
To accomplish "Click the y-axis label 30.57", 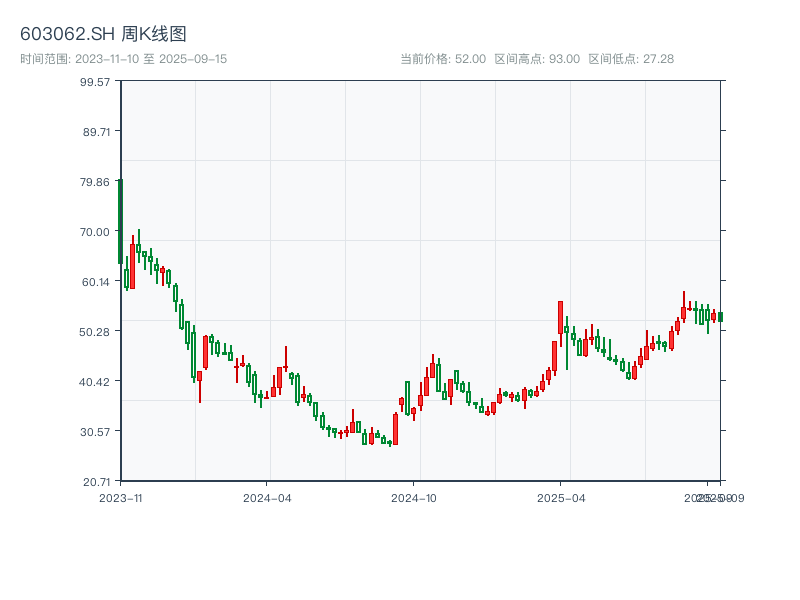I will pos(95,432).
